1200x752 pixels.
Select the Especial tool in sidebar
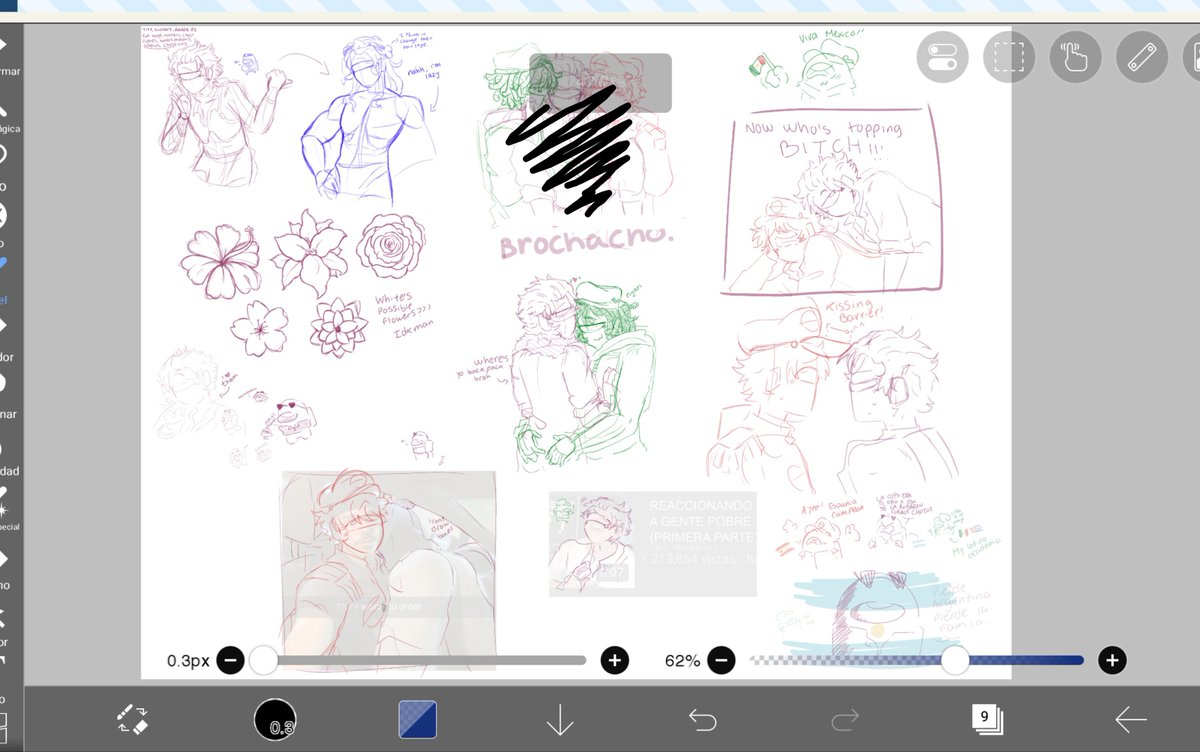coord(8,510)
